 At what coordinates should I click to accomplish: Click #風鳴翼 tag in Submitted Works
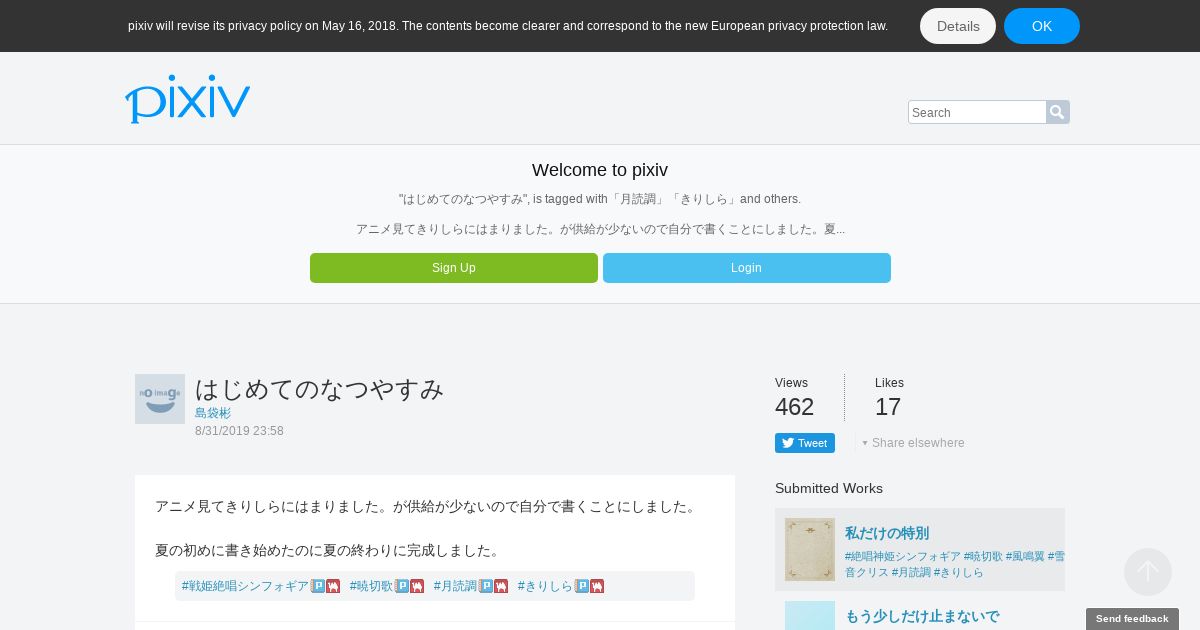pos(1025,556)
